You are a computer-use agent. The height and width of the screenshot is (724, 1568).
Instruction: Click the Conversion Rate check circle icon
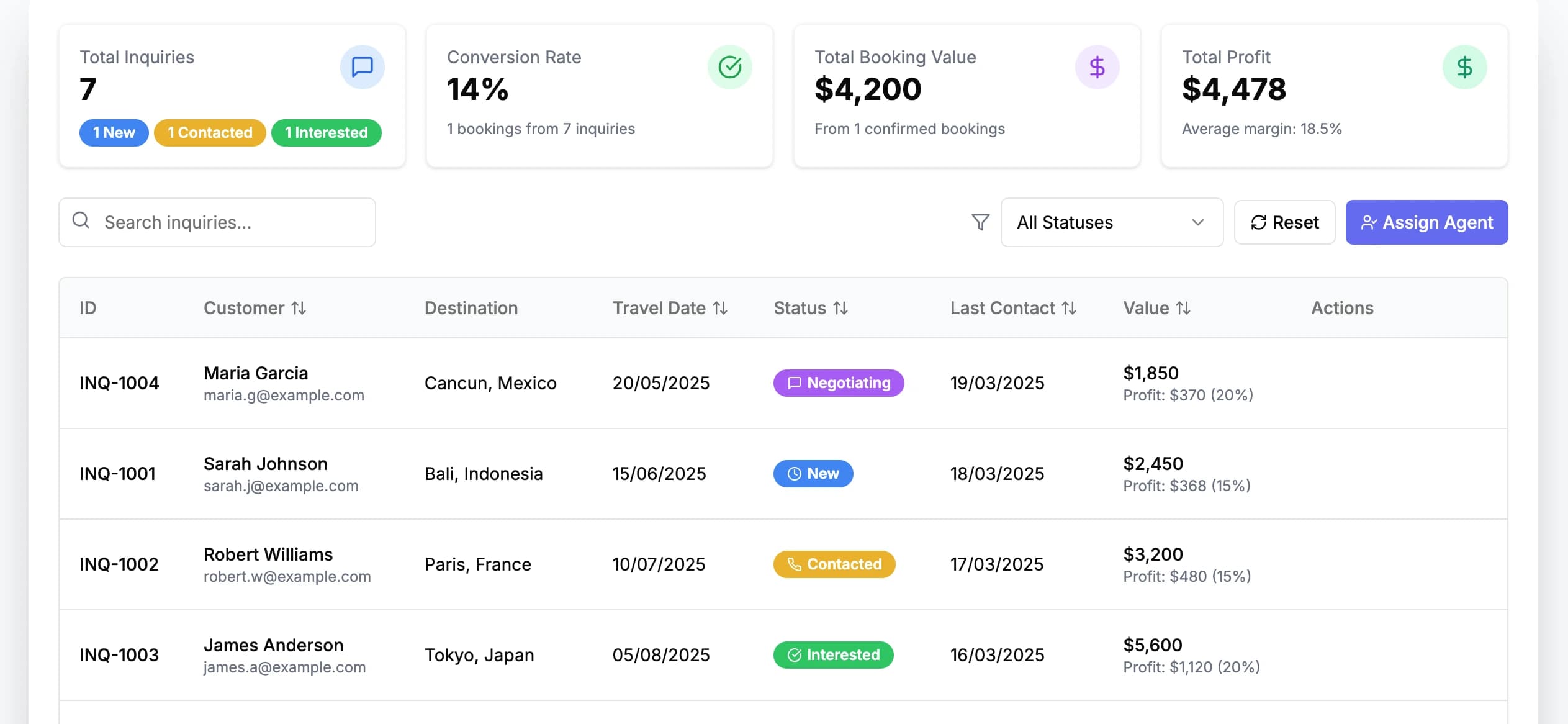730,66
